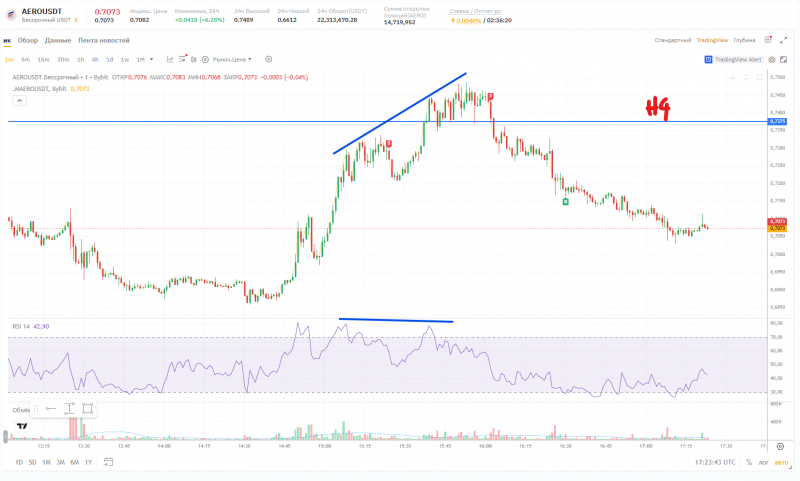The width and height of the screenshot is (800, 481).
Task: Select the 1h timeframe
Action: (80, 59)
